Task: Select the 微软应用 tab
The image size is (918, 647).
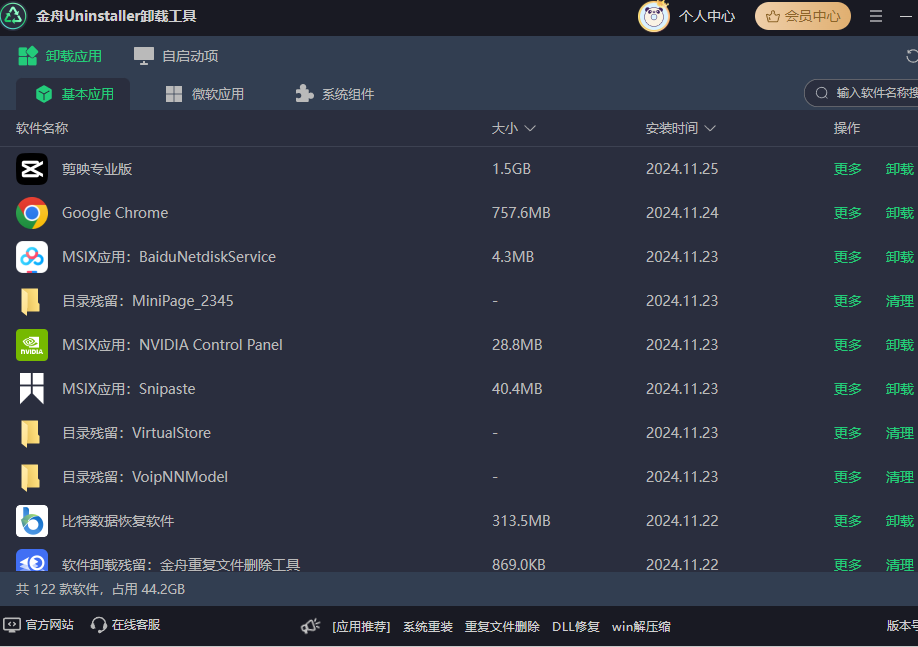Action: click(x=205, y=94)
